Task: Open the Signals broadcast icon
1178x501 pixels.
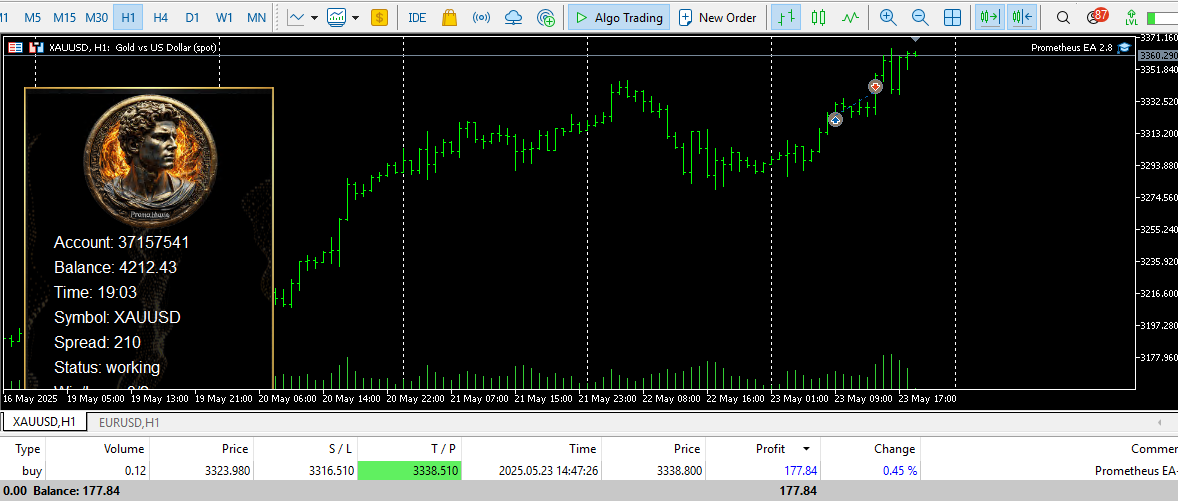Action: tap(482, 17)
